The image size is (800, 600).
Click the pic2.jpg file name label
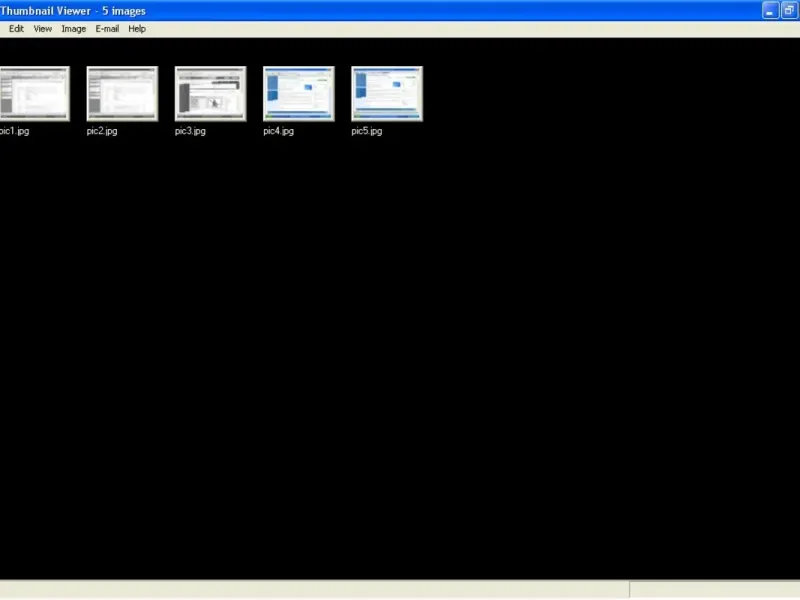pyautogui.click(x=102, y=131)
